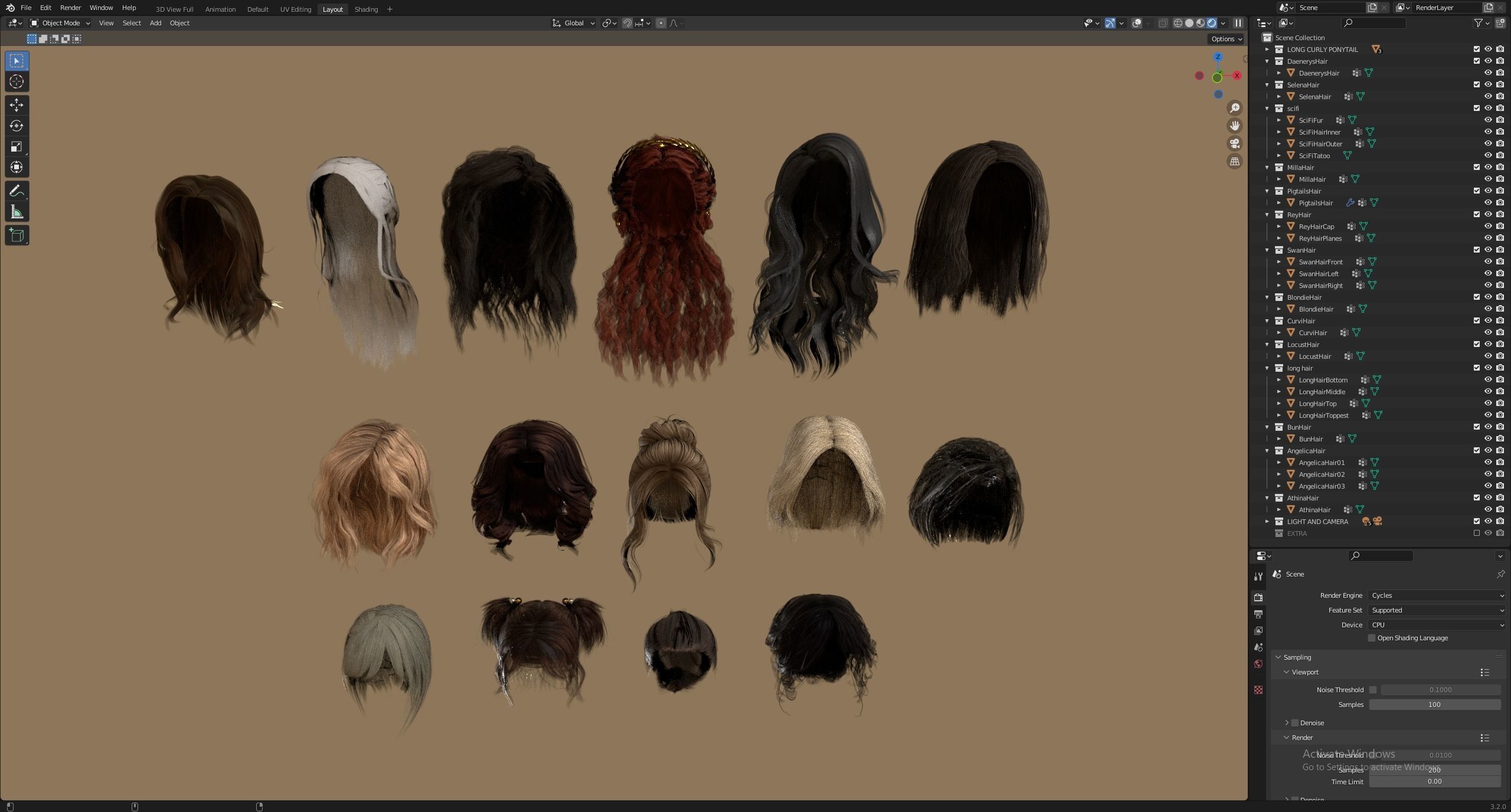Screen dimensions: 1511x812
Task: Click the Options button in viewport
Action: 1227,39
